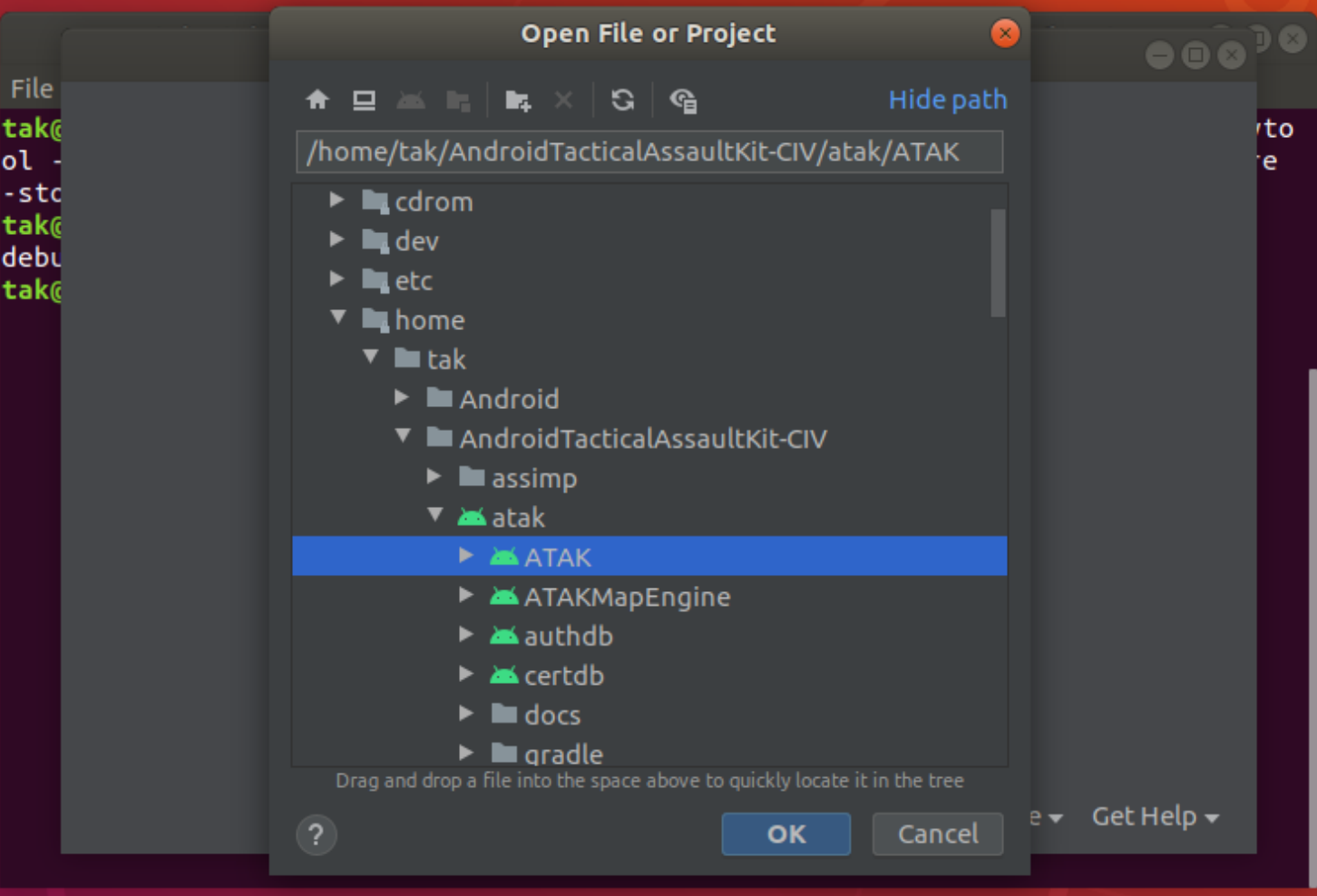Select the "tak" folder row
This screenshot has width=1317, height=896.
point(649,359)
